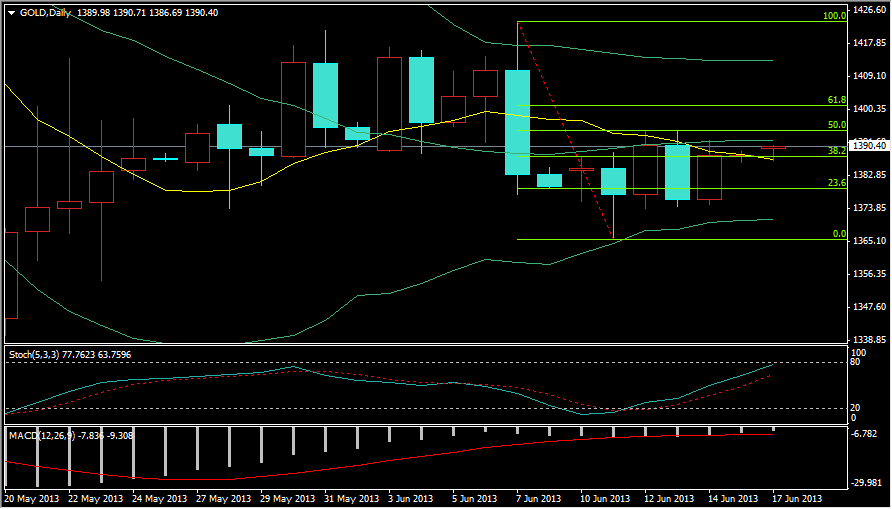
Task: Click the 24 May 2013 date label
Action: pyautogui.click(x=161, y=498)
